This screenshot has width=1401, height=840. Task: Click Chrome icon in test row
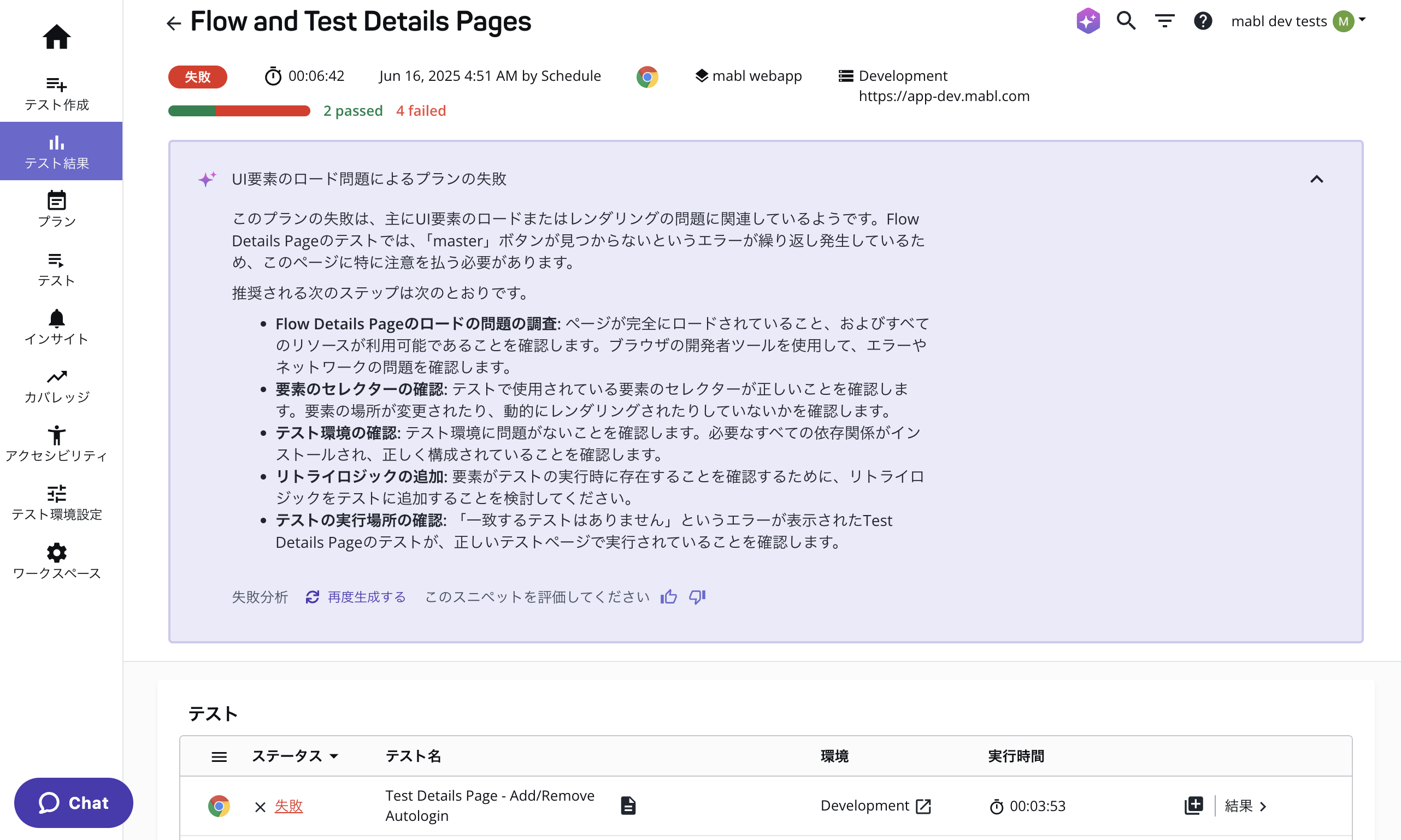point(219,806)
